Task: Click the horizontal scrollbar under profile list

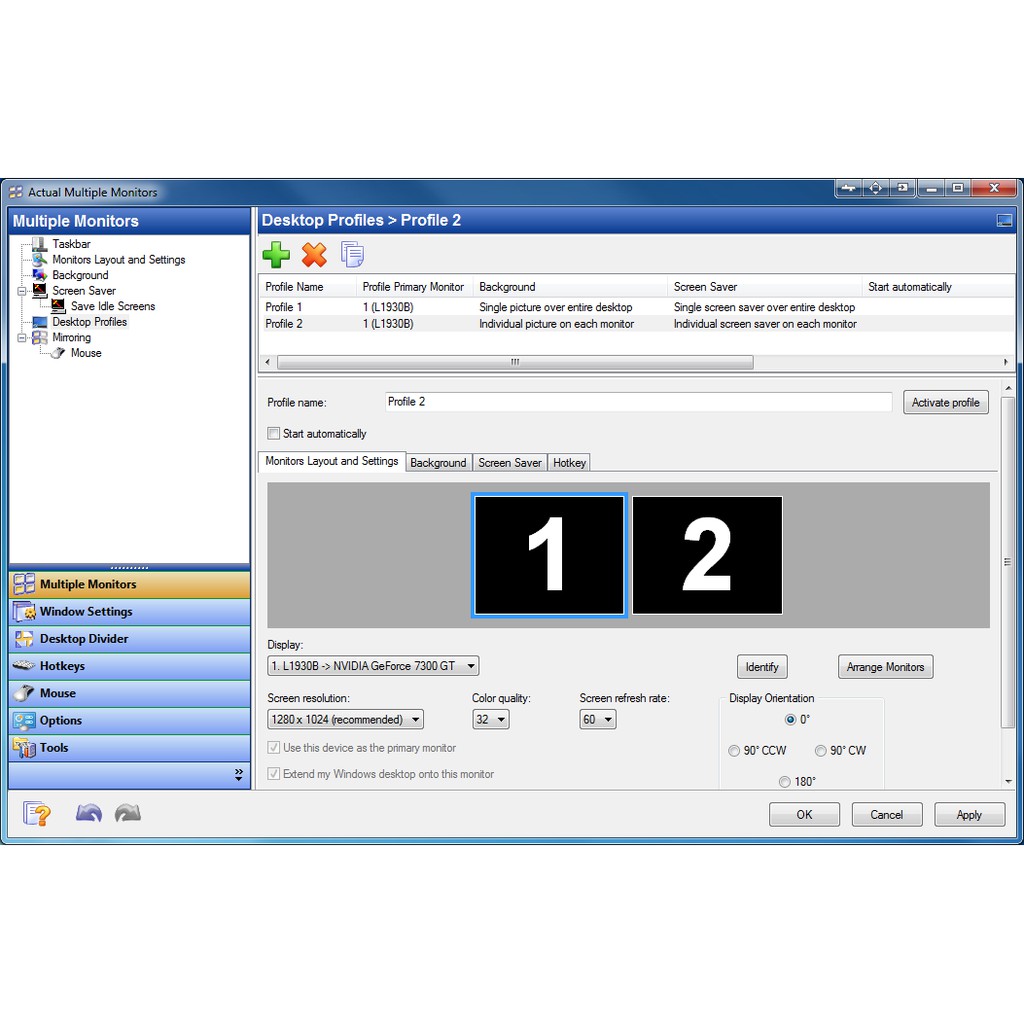Action: [515, 362]
